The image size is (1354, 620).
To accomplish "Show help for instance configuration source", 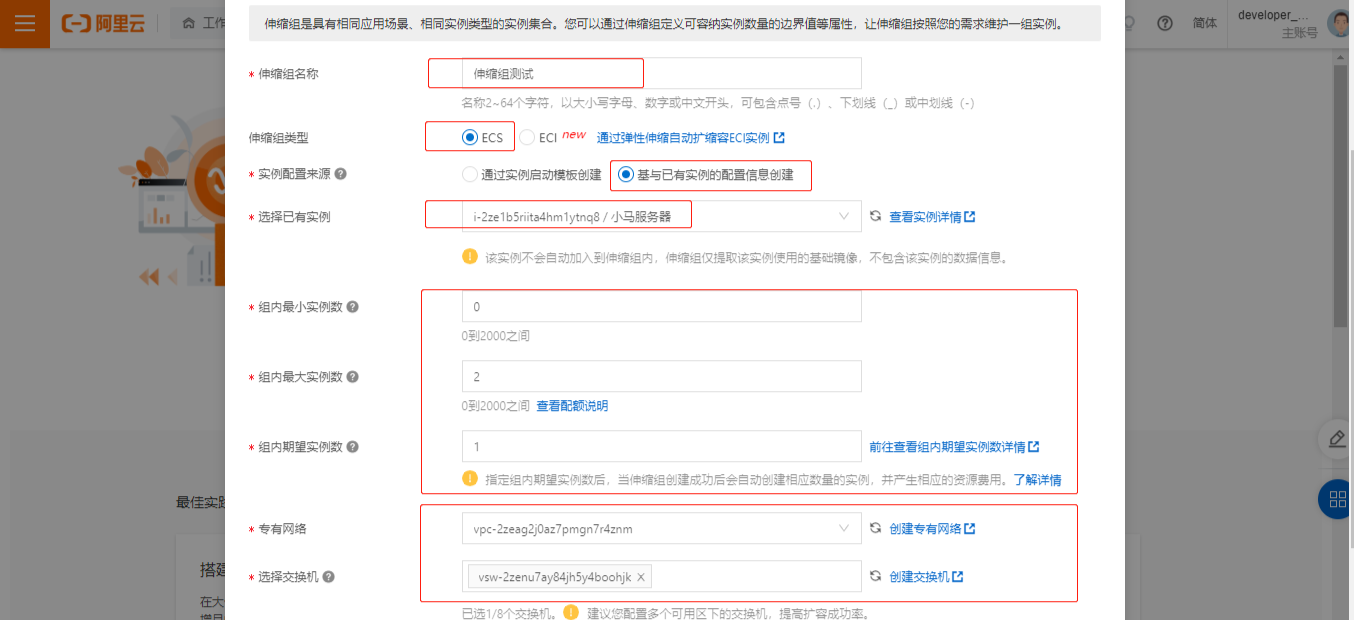I will [x=341, y=174].
